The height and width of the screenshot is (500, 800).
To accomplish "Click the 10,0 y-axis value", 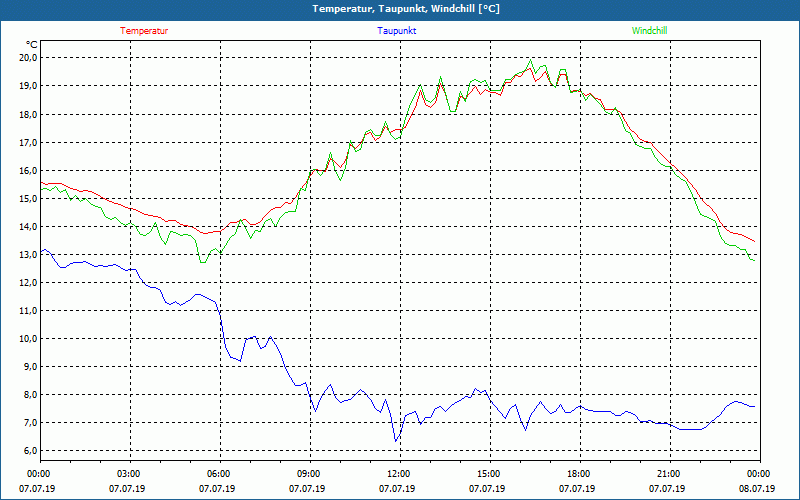I will [x=28, y=339].
